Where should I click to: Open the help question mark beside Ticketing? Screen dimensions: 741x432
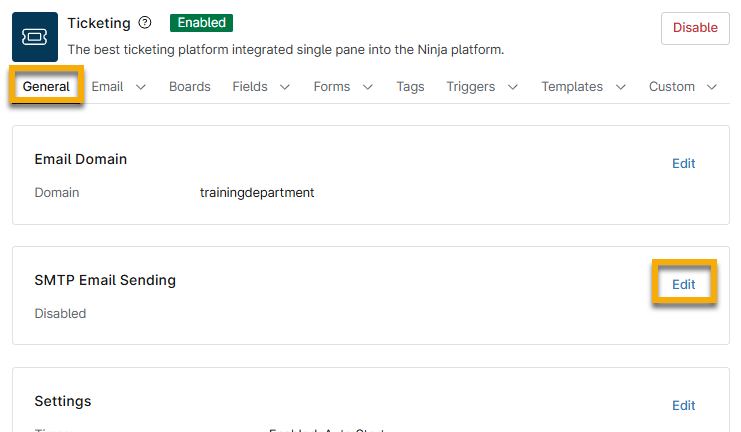(x=145, y=23)
